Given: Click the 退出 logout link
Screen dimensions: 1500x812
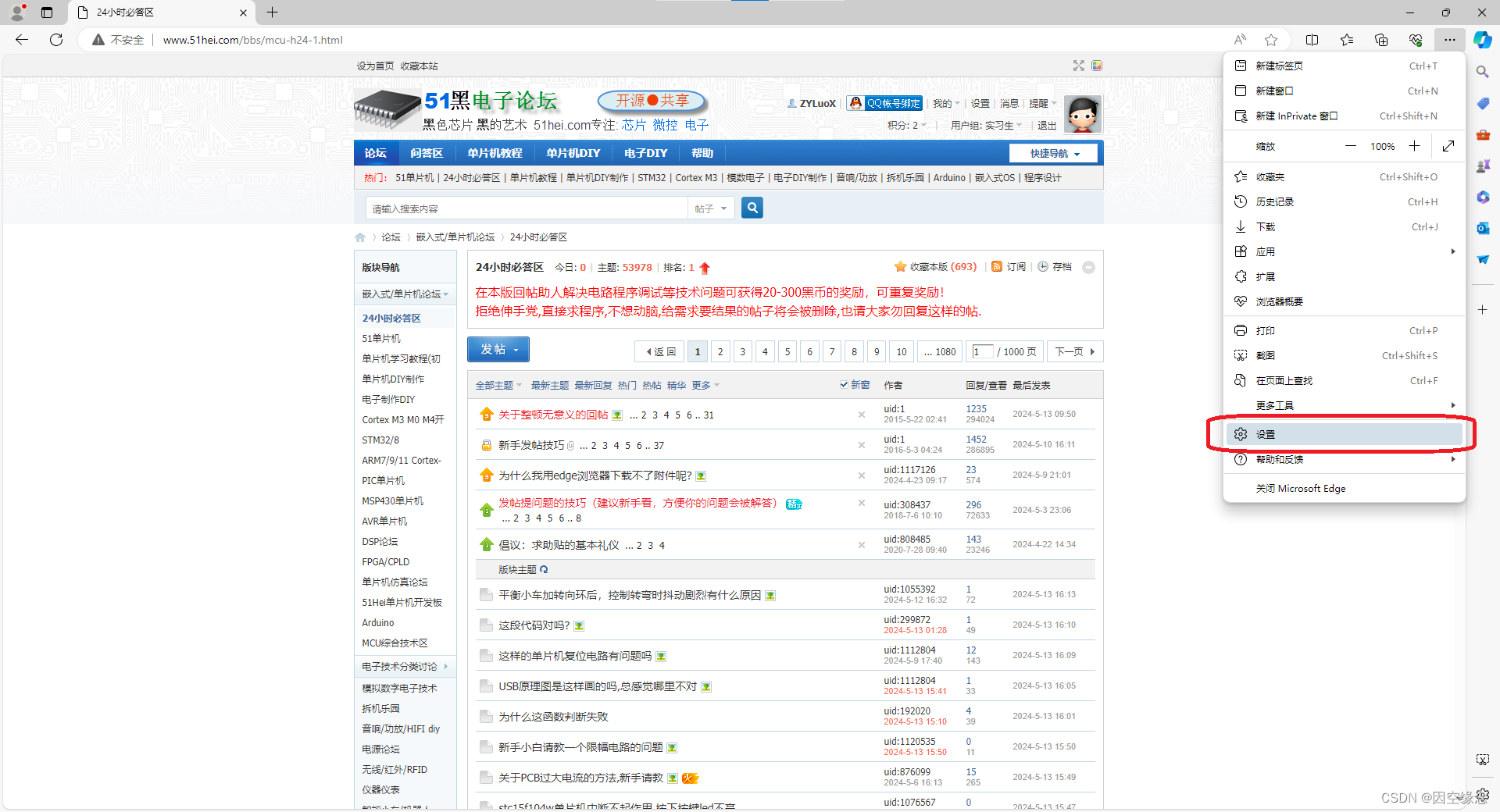Looking at the screenshot, I should (x=1047, y=126).
